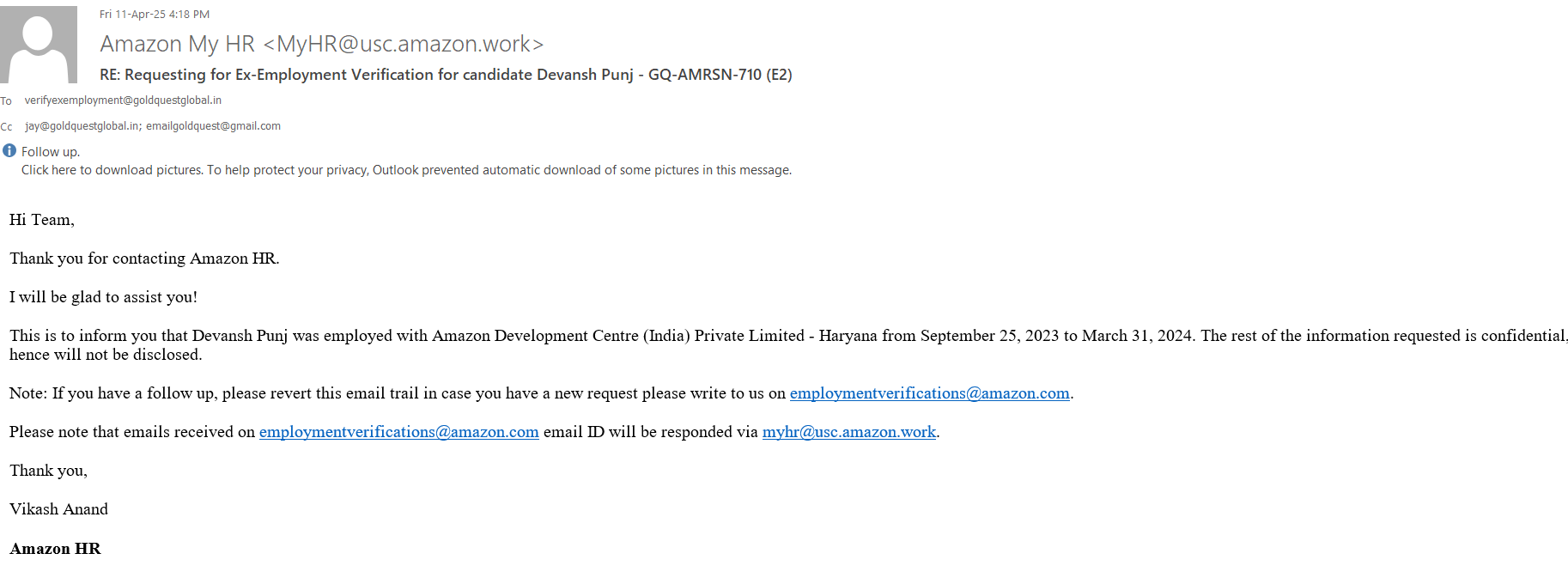This screenshot has height=578, width=1568.
Task: Click the To field label
Action: pos(6,101)
